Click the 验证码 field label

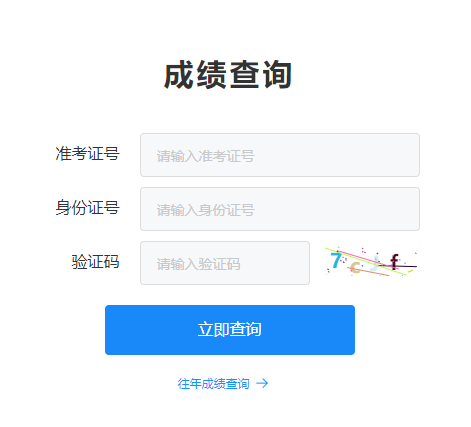click(x=95, y=262)
